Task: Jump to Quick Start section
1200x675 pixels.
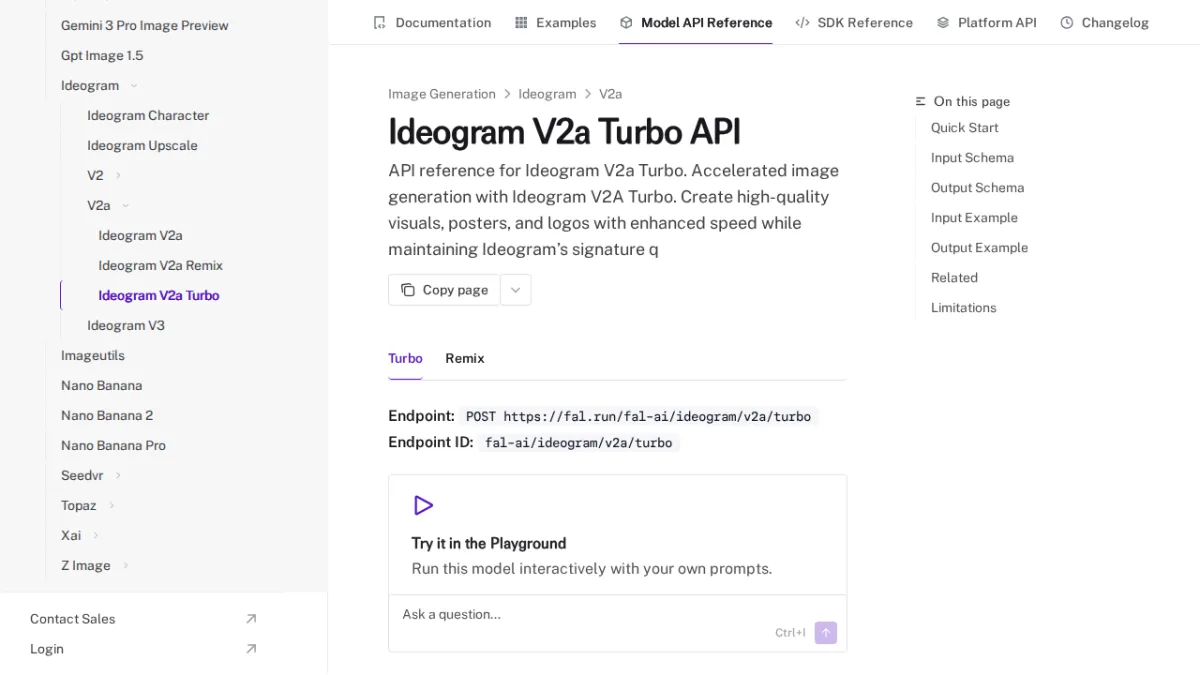Action: (x=964, y=128)
